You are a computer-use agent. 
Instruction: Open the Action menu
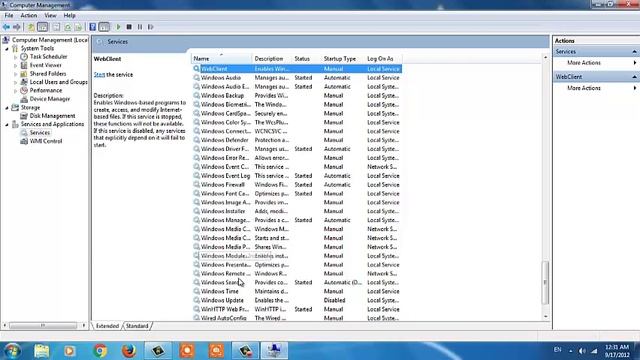pyautogui.click(x=29, y=16)
